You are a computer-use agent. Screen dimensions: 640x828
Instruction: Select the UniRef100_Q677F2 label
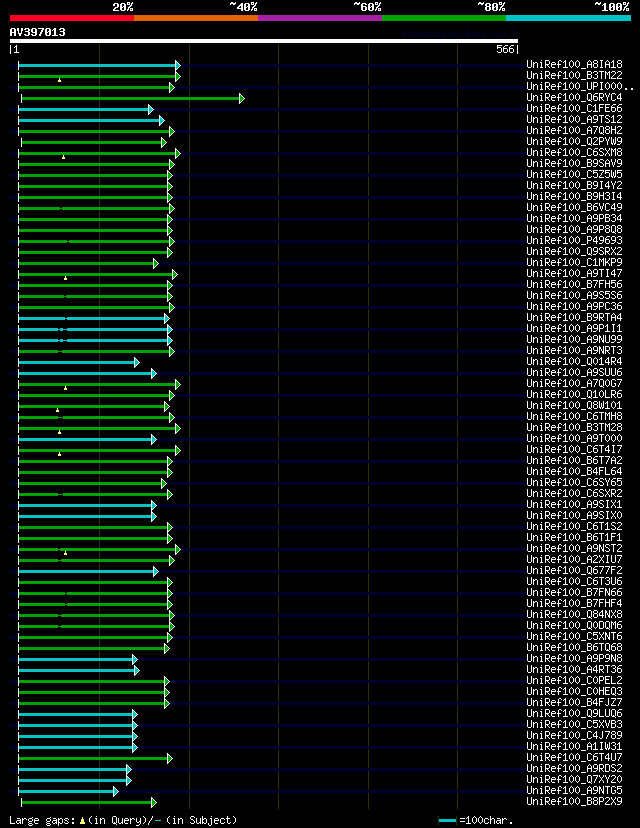pyautogui.click(x=574, y=571)
